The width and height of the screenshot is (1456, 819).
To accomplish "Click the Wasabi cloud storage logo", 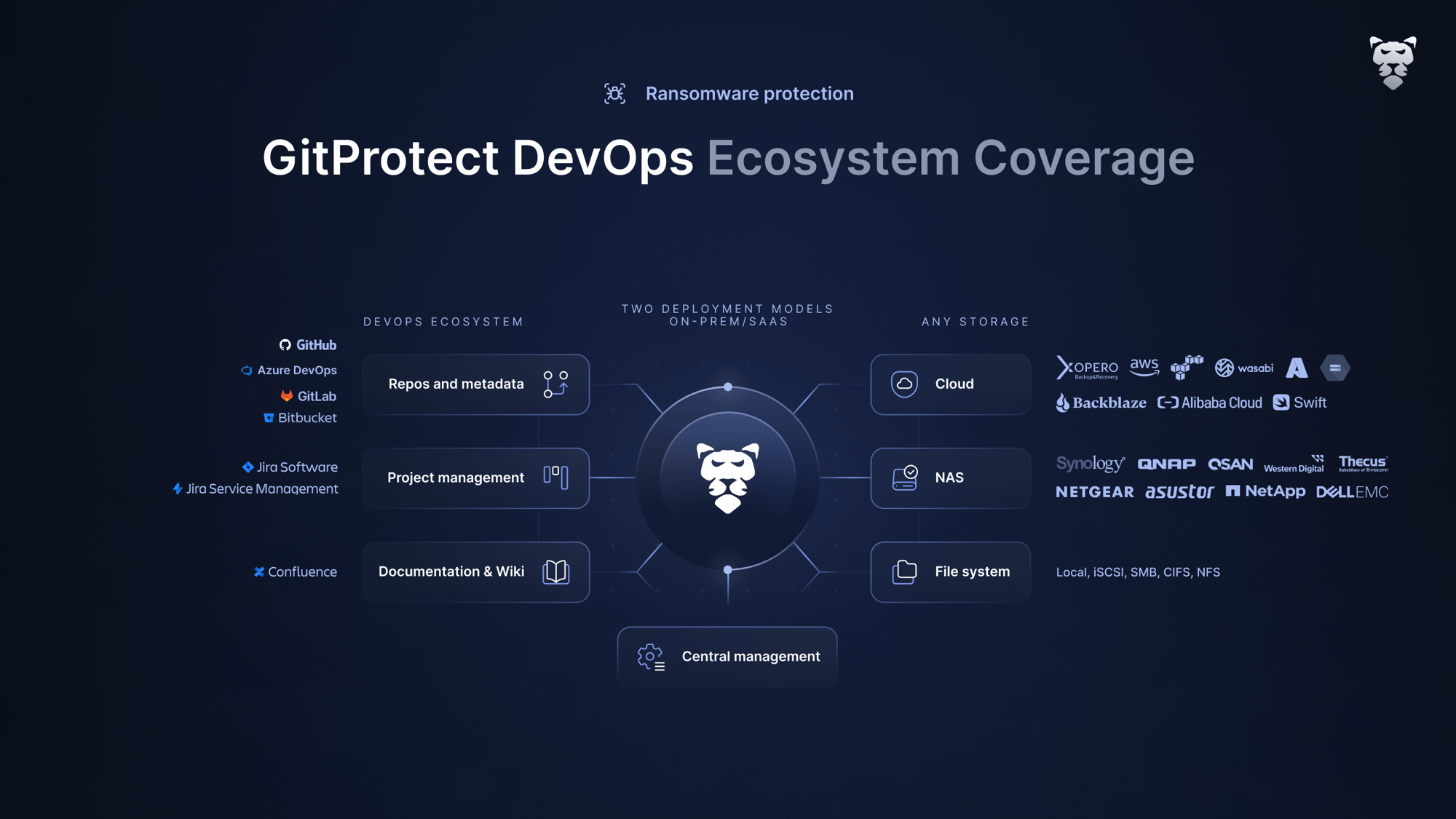I will [x=1244, y=368].
